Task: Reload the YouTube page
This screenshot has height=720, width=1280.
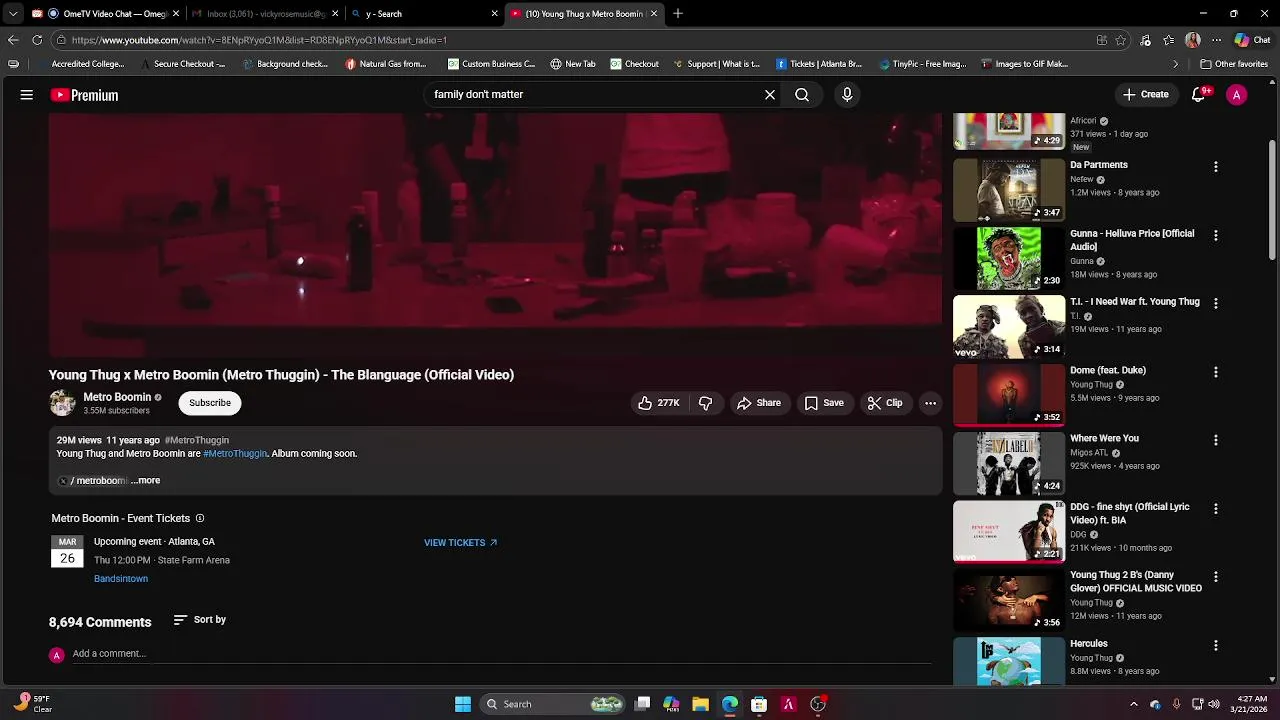Action: click(37, 40)
